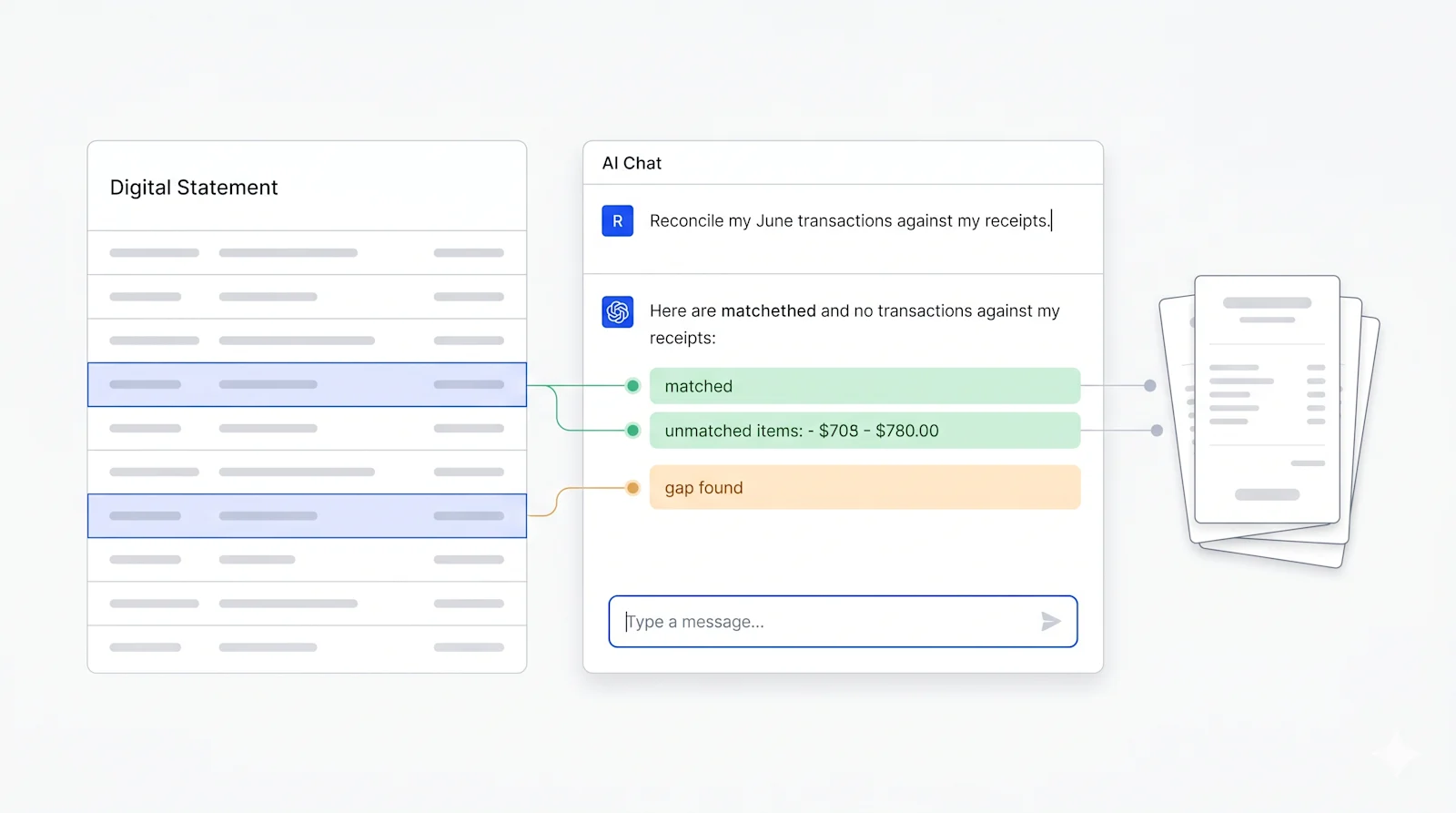1456x813 pixels.
Task: Click the bottom row of the statement table
Action: click(x=307, y=648)
